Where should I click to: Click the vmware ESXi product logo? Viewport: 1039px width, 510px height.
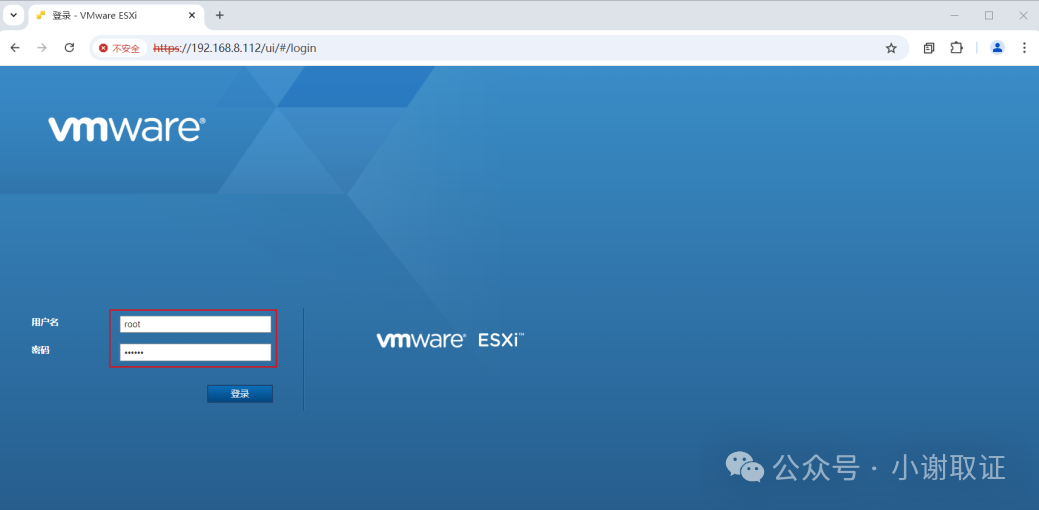[x=451, y=340]
